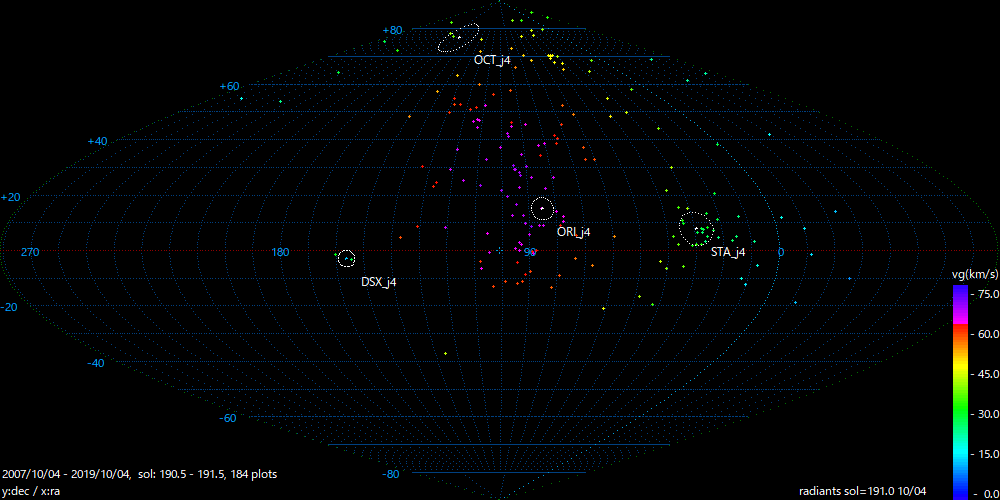
Task: Click the OCT_j4 shower label
Action: tap(492, 61)
